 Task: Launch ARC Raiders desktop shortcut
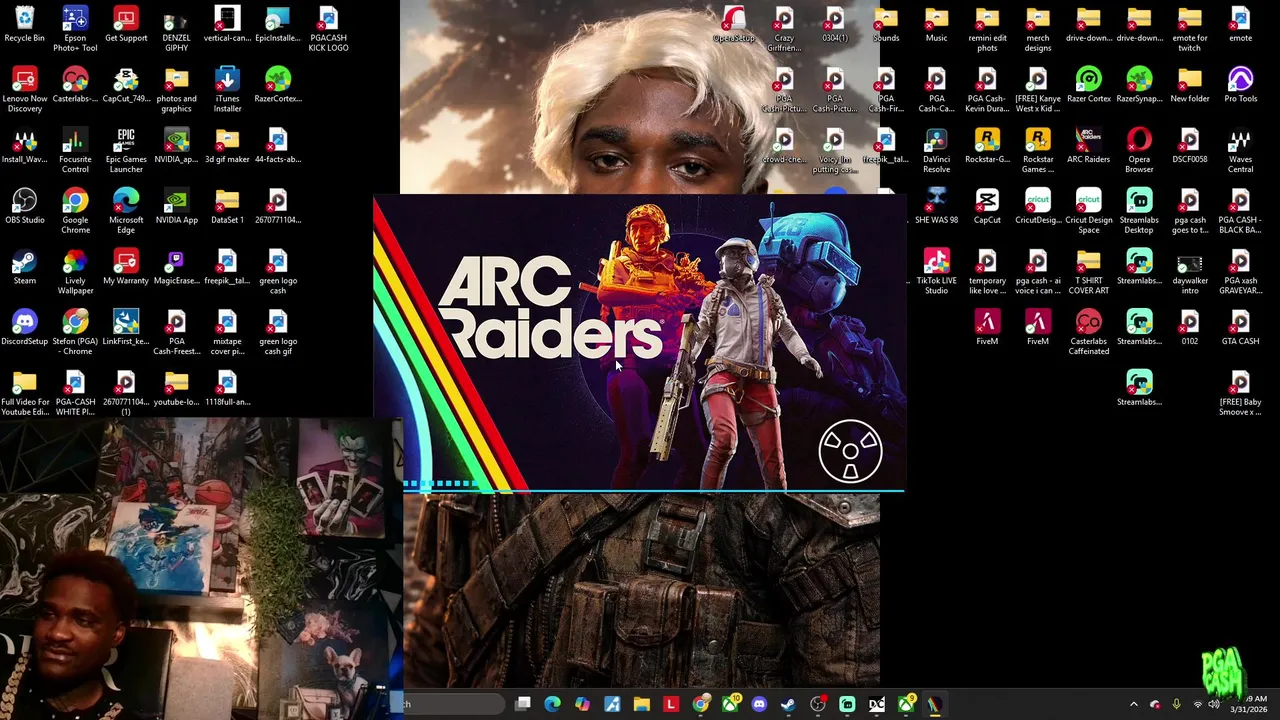1089,146
